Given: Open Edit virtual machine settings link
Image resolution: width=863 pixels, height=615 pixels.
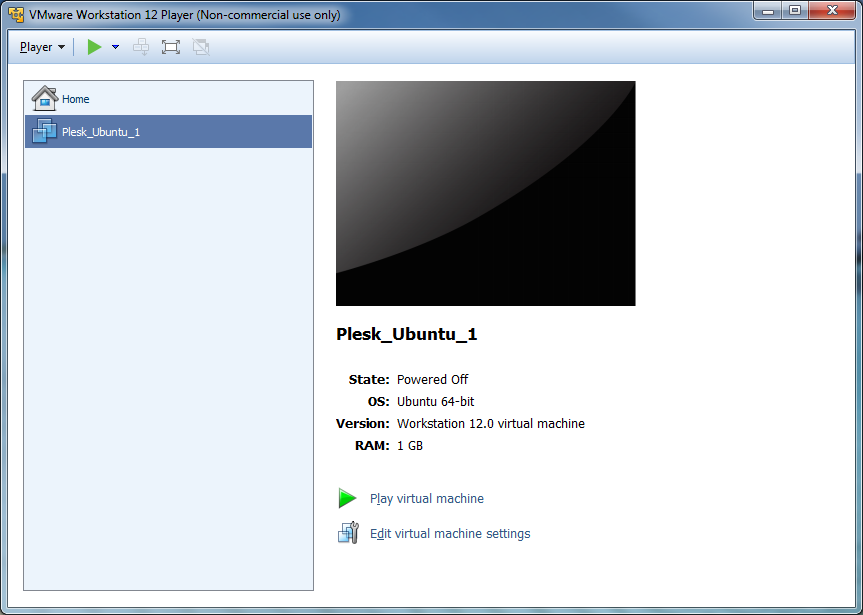Looking at the screenshot, I should [x=450, y=534].
